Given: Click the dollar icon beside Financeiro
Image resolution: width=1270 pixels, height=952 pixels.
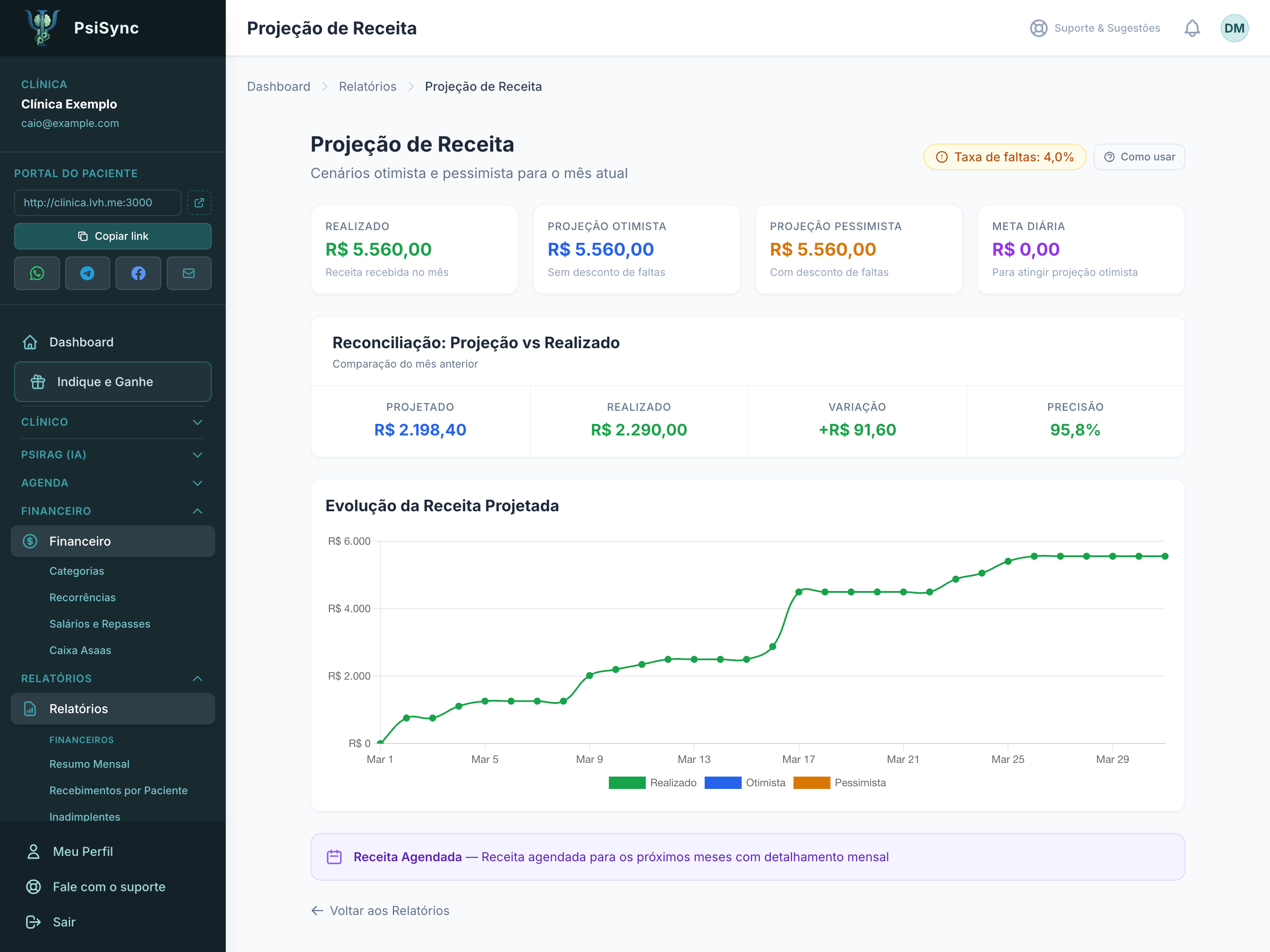Looking at the screenshot, I should [x=30, y=541].
